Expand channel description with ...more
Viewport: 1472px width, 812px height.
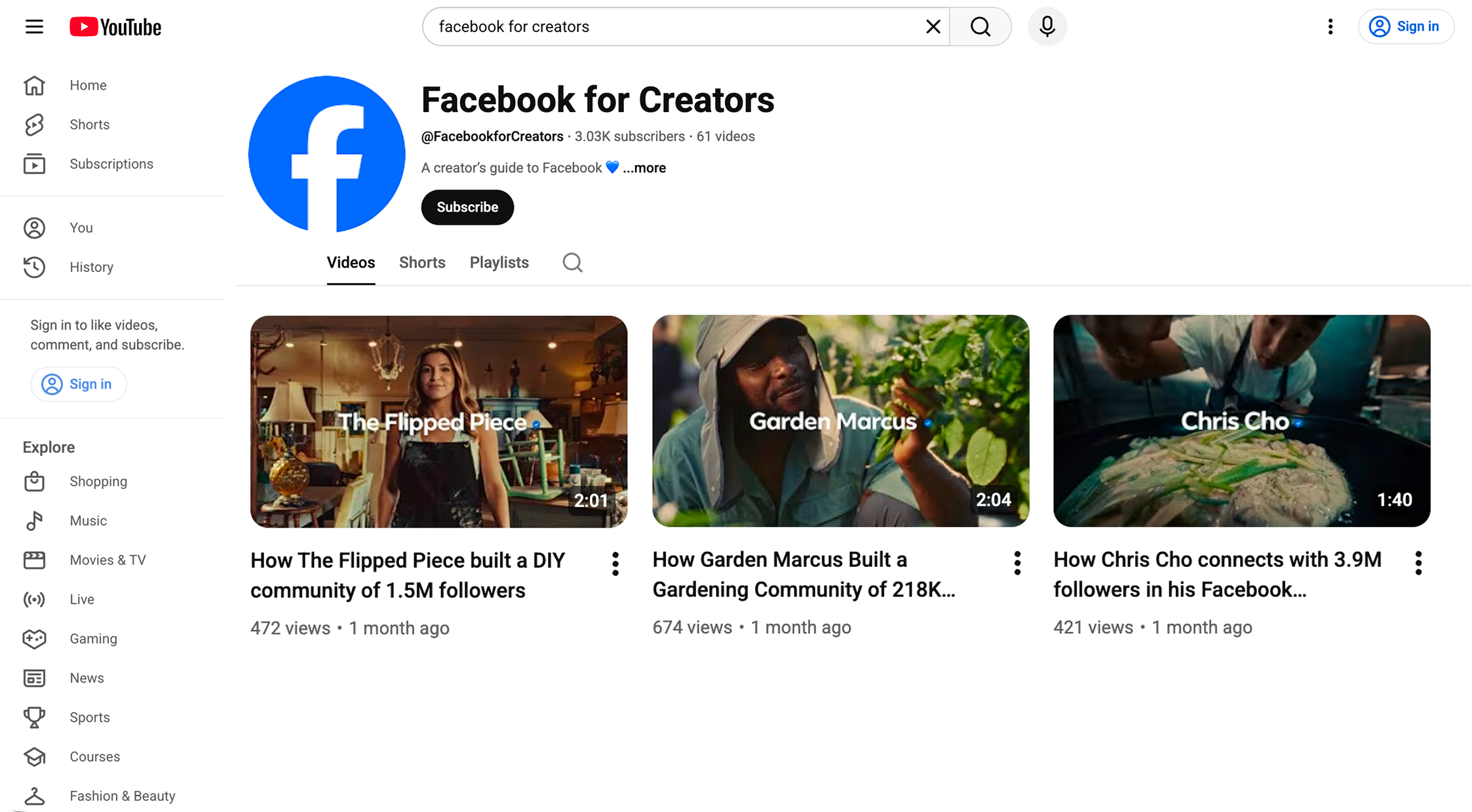644,168
